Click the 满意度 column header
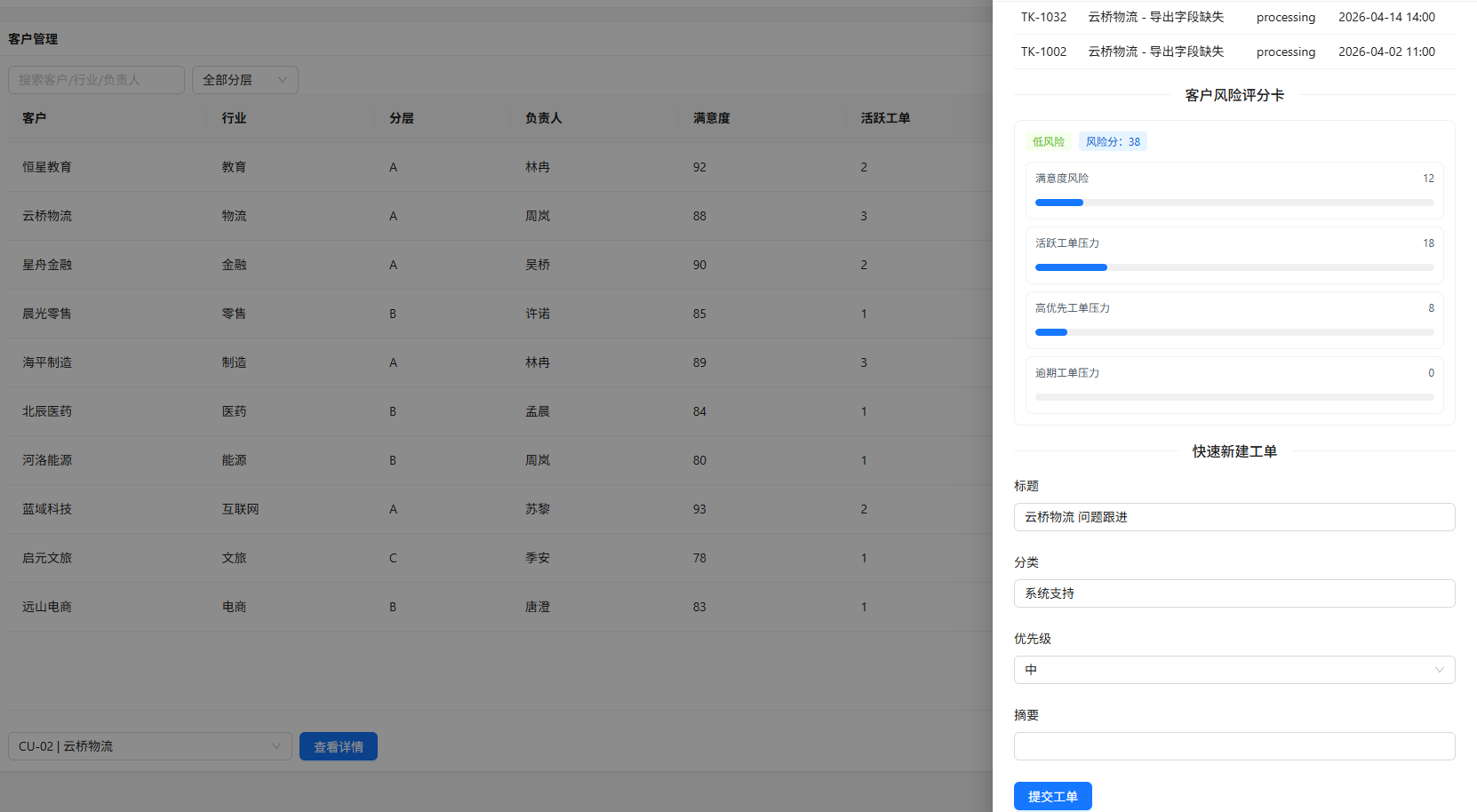The width and height of the screenshot is (1477, 812). (711, 118)
